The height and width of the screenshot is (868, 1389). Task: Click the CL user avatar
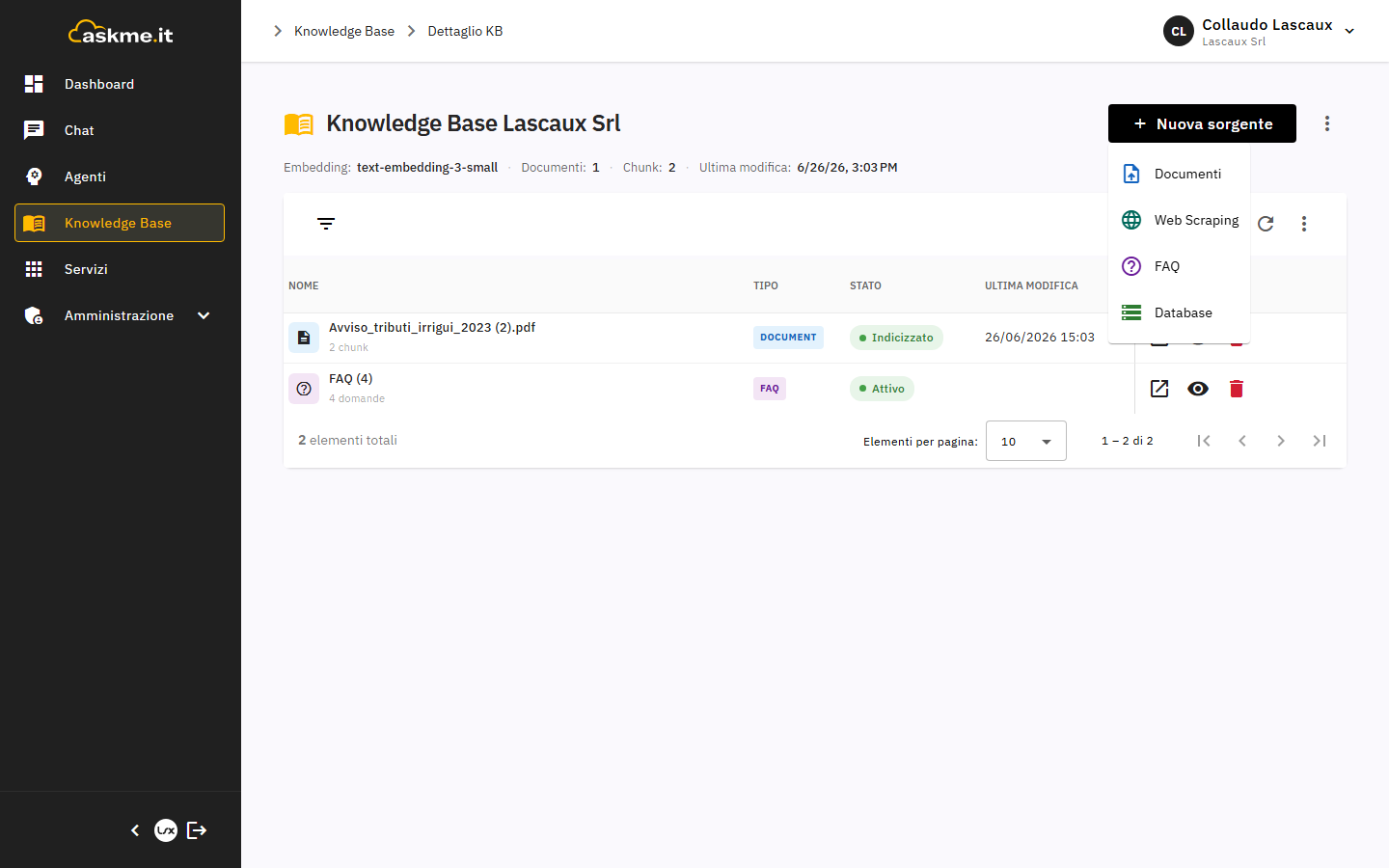[1179, 31]
